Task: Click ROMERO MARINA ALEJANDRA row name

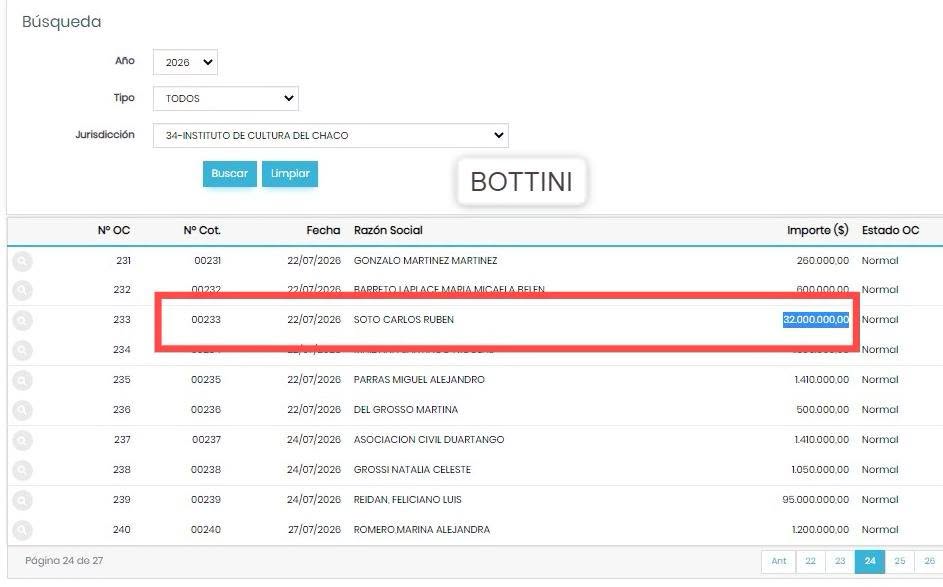Action: [x=422, y=530]
